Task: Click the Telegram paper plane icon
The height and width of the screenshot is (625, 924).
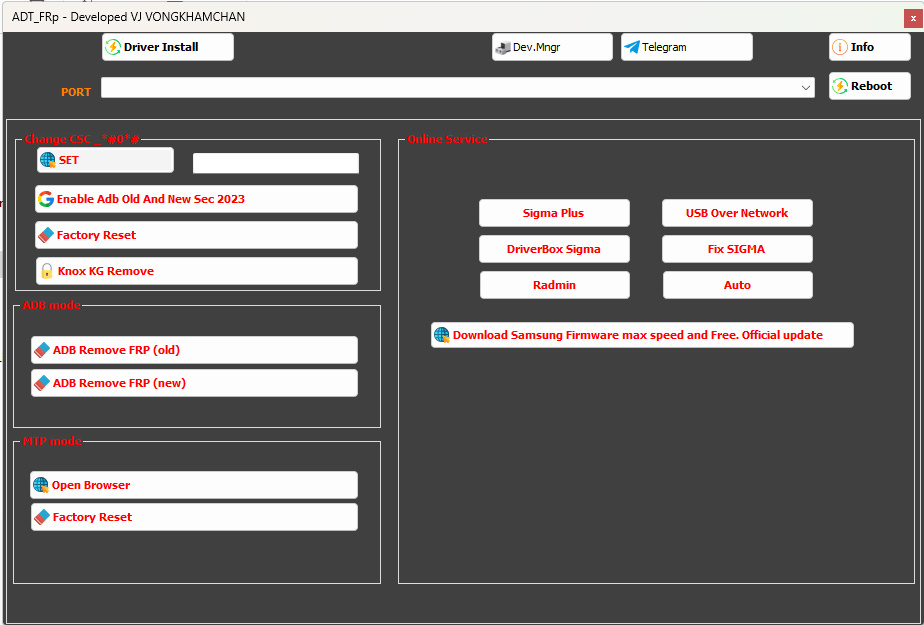Action: [x=632, y=47]
